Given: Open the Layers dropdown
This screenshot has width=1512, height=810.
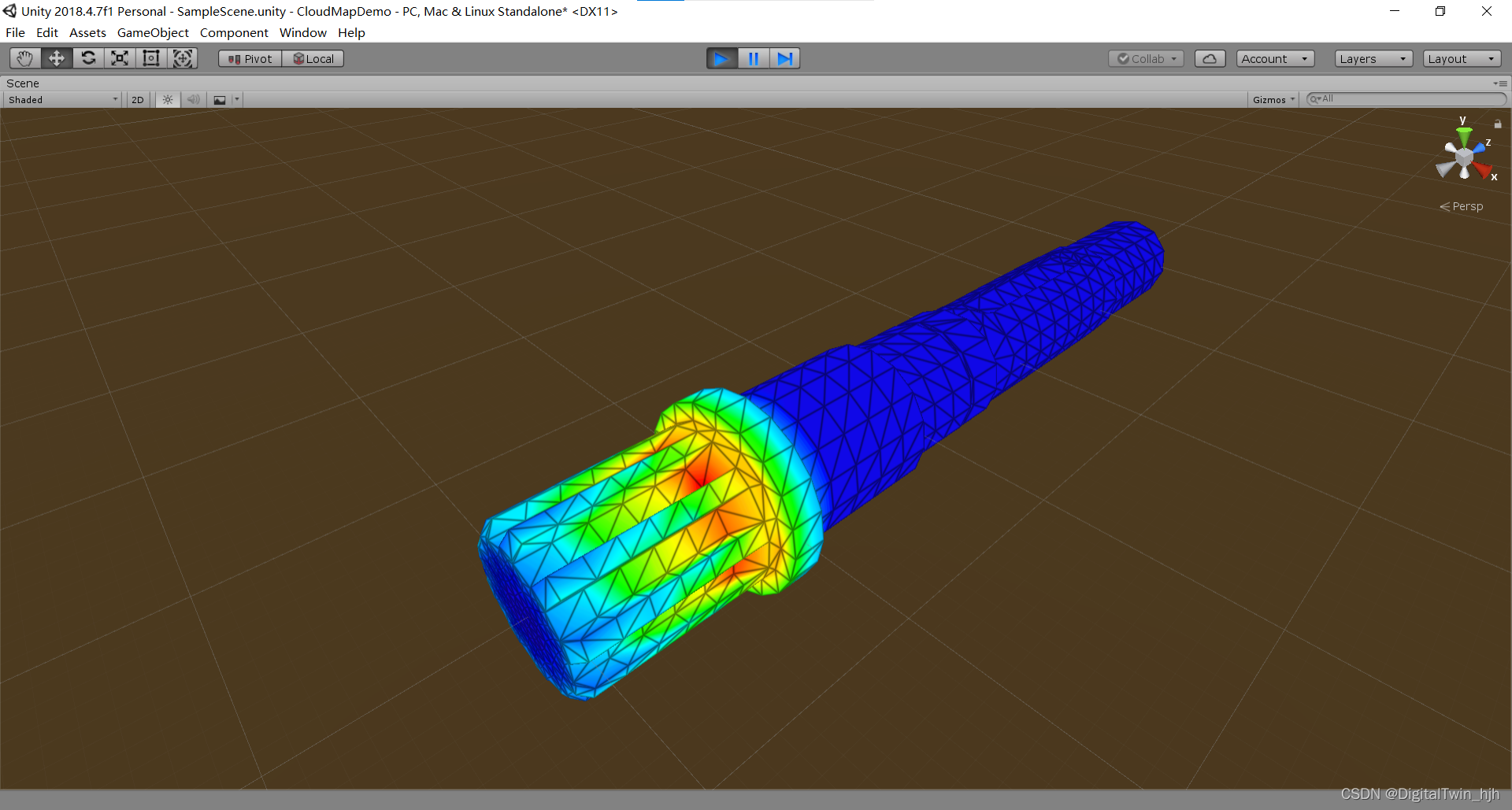Looking at the screenshot, I should pyautogui.click(x=1373, y=59).
